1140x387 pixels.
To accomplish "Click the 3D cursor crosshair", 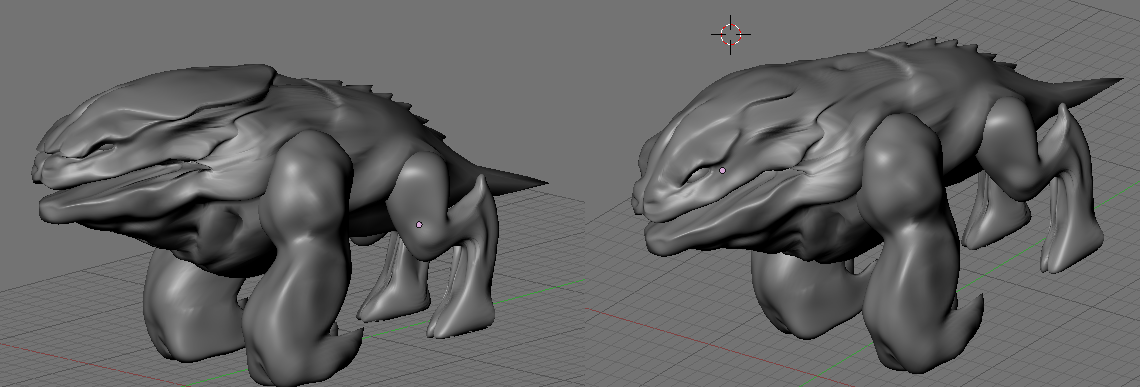I will pos(731,33).
